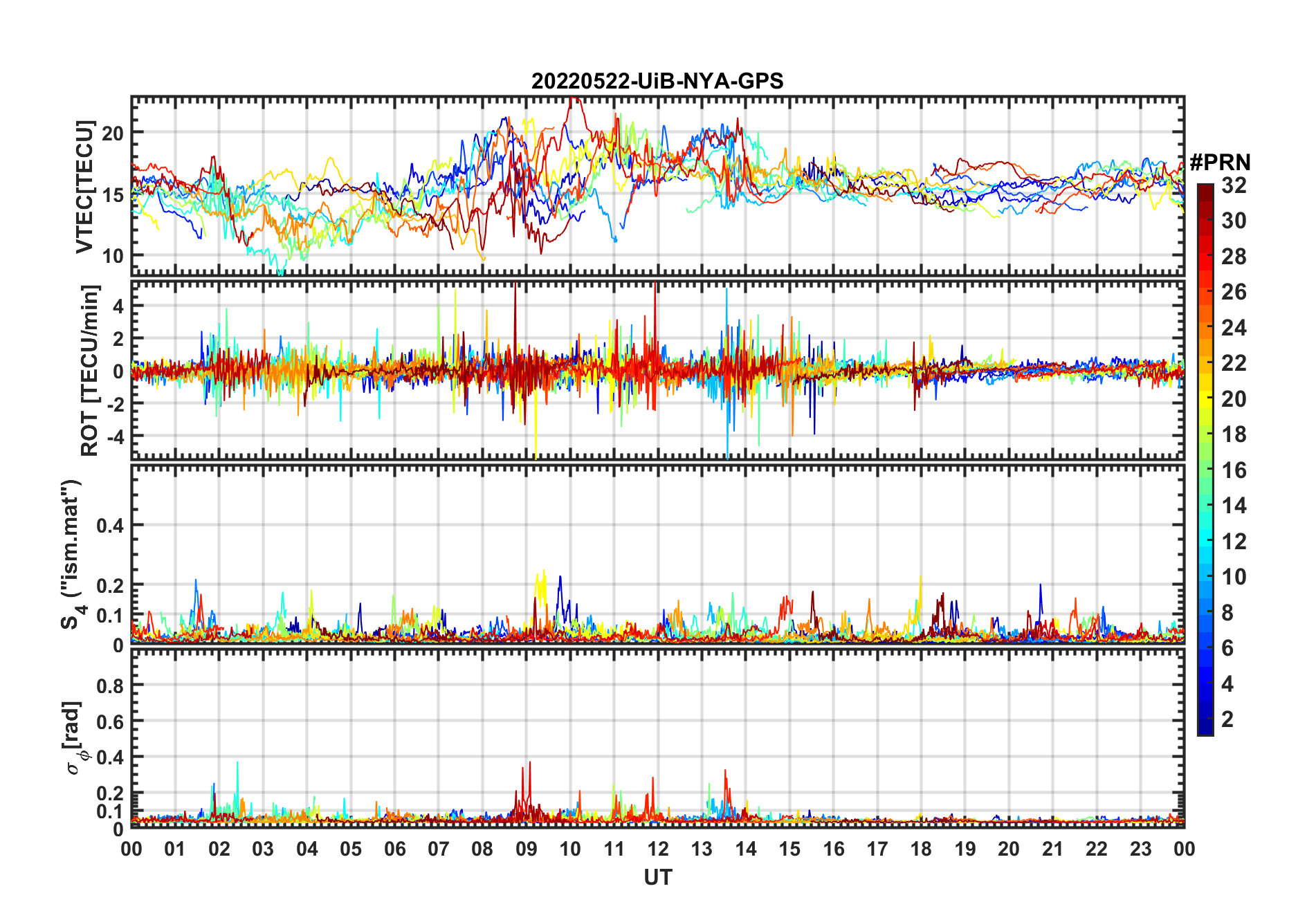The height and width of the screenshot is (920, 1316).
Task: Select the VTEC[TECU] y-axis label
Action: pos(84,187)
